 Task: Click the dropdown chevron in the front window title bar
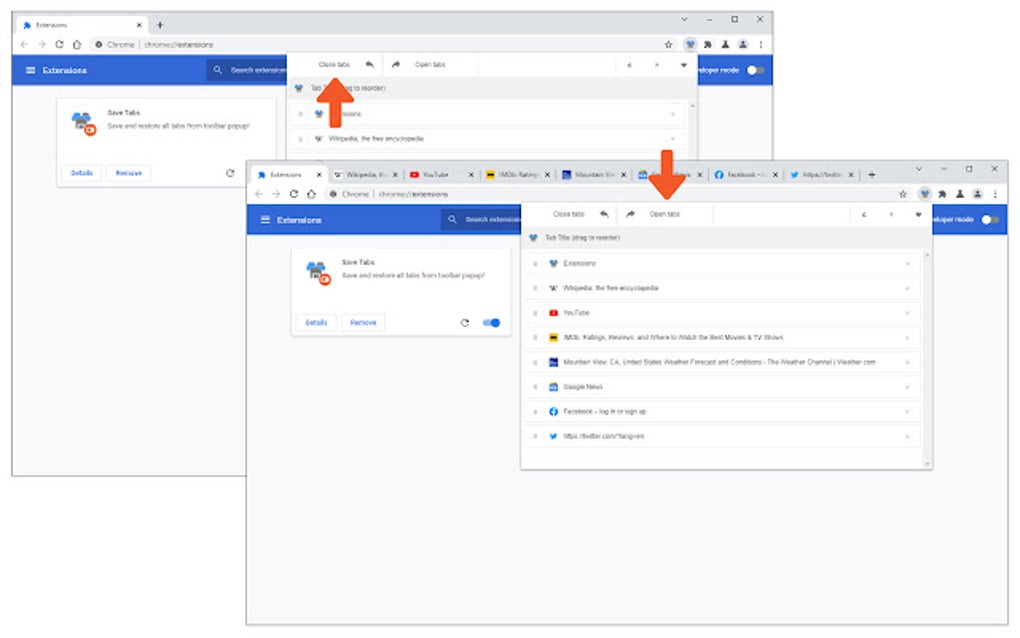click(x=917, y=169)
